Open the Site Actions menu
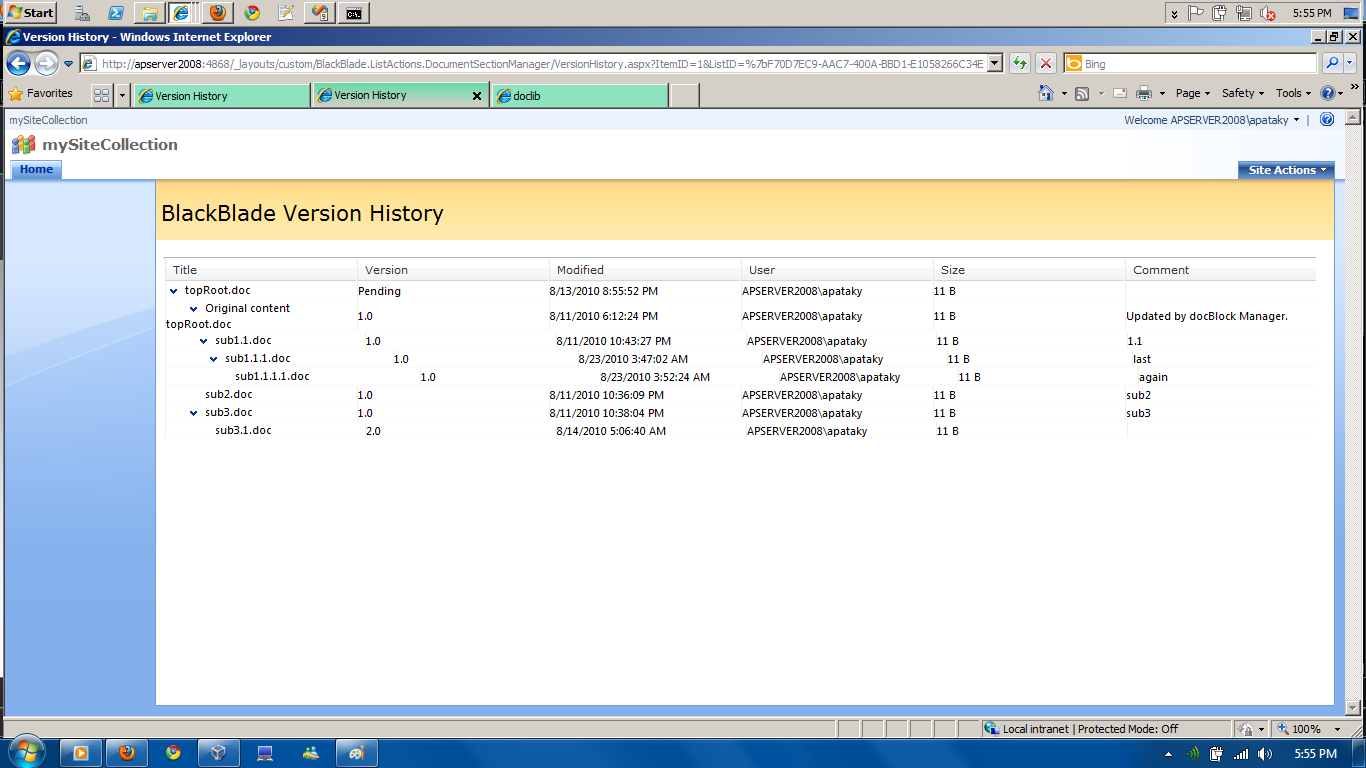This screenshot has width=1366, height=768. 1286,170
